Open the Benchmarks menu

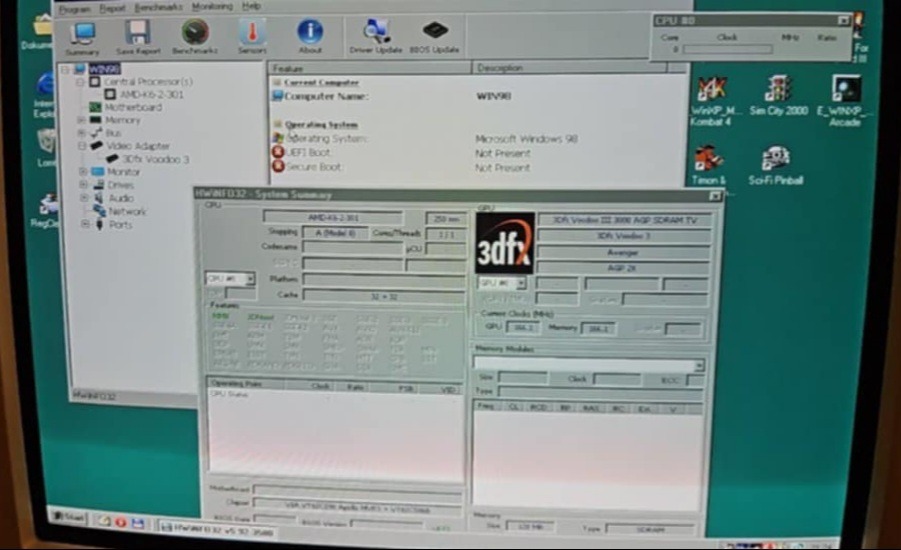click(158, 7)
